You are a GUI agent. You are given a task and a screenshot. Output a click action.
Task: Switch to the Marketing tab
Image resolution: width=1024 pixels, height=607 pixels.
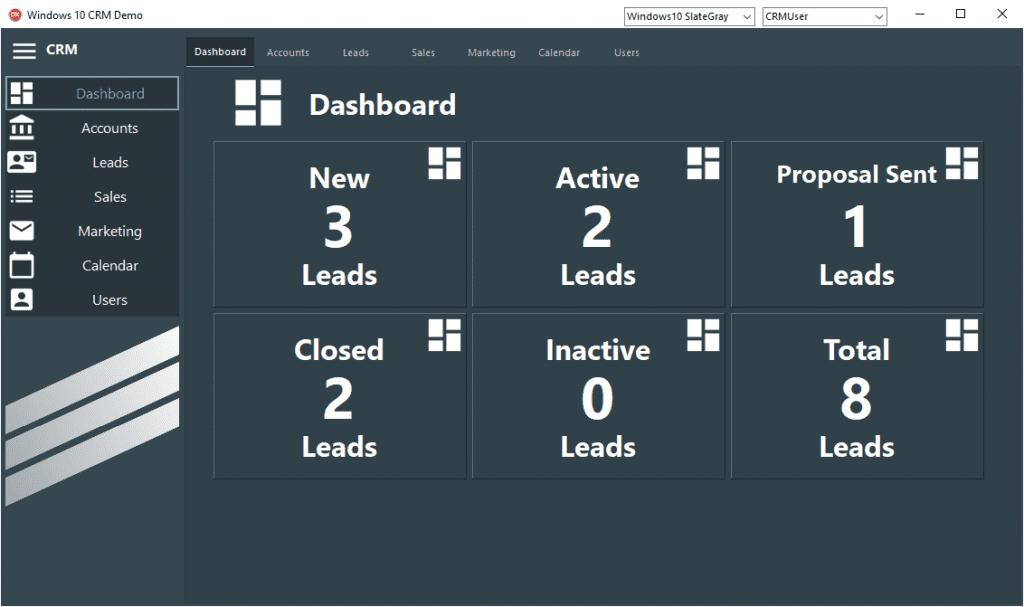click(491, 52)
